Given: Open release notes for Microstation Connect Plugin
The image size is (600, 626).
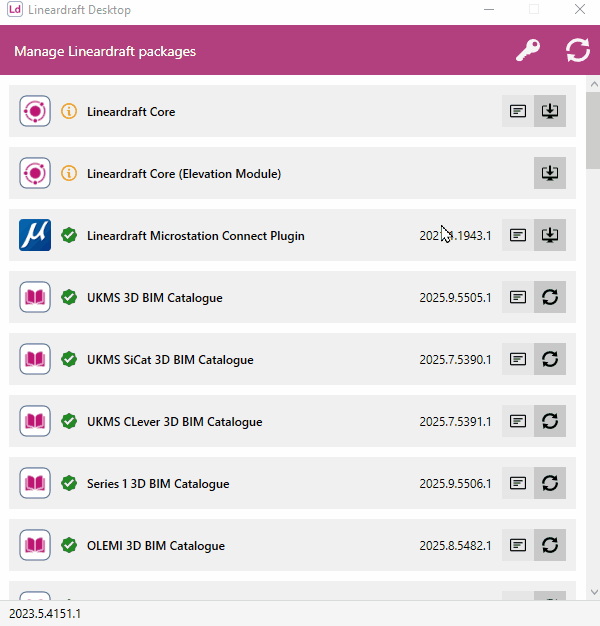Looking at the screenshot, I should (x=518, y=235).
